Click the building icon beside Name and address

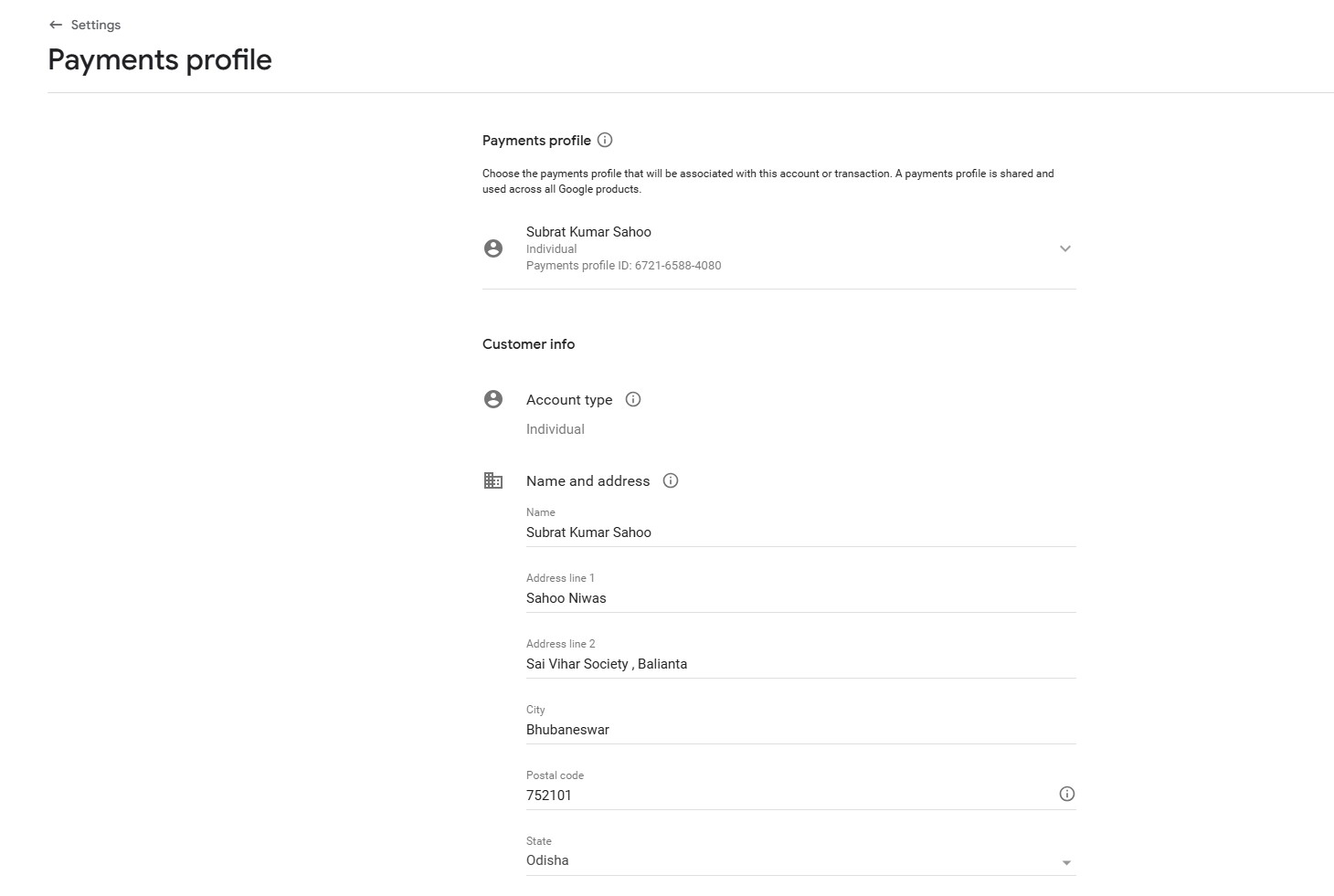493,480
